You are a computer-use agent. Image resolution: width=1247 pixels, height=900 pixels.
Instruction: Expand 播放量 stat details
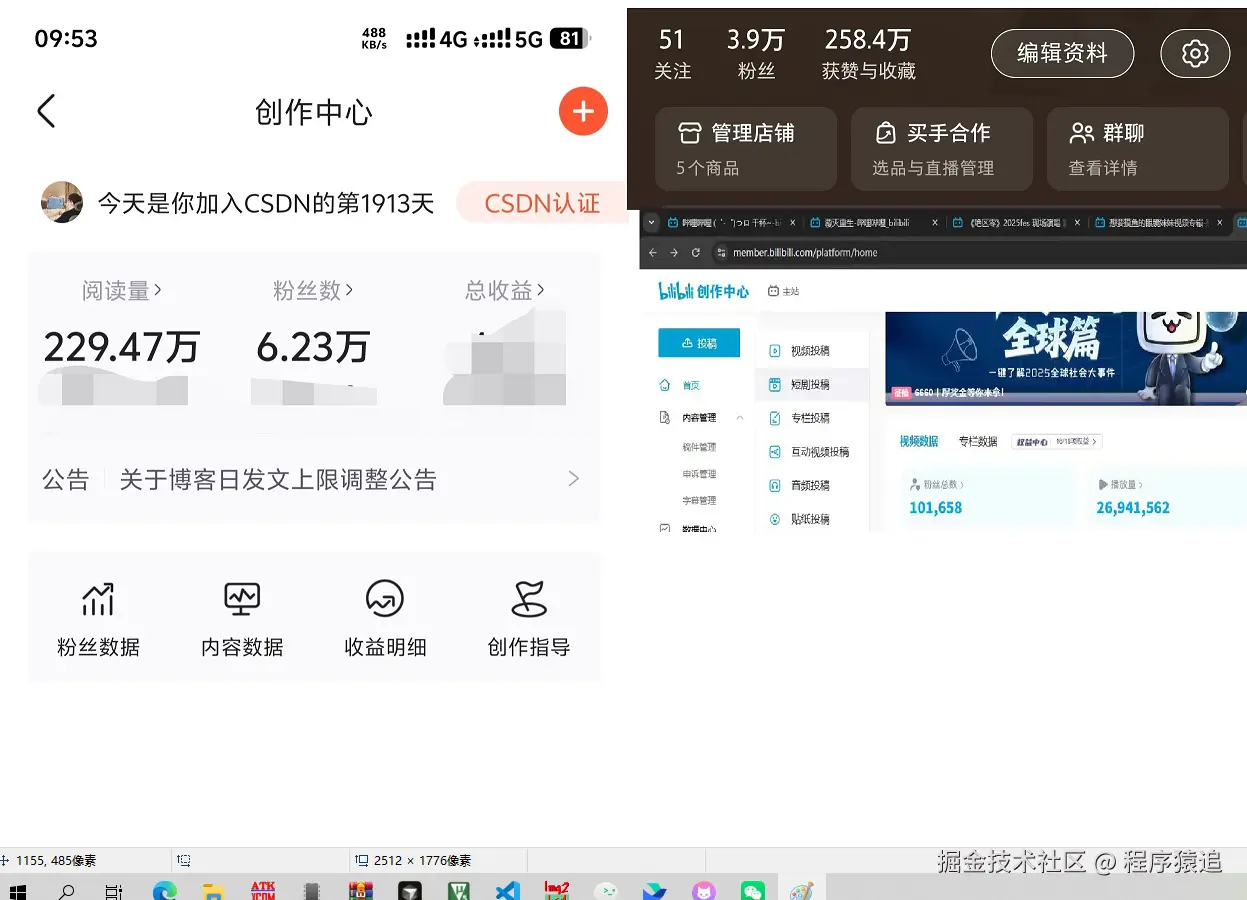[x=1120, y=484]
